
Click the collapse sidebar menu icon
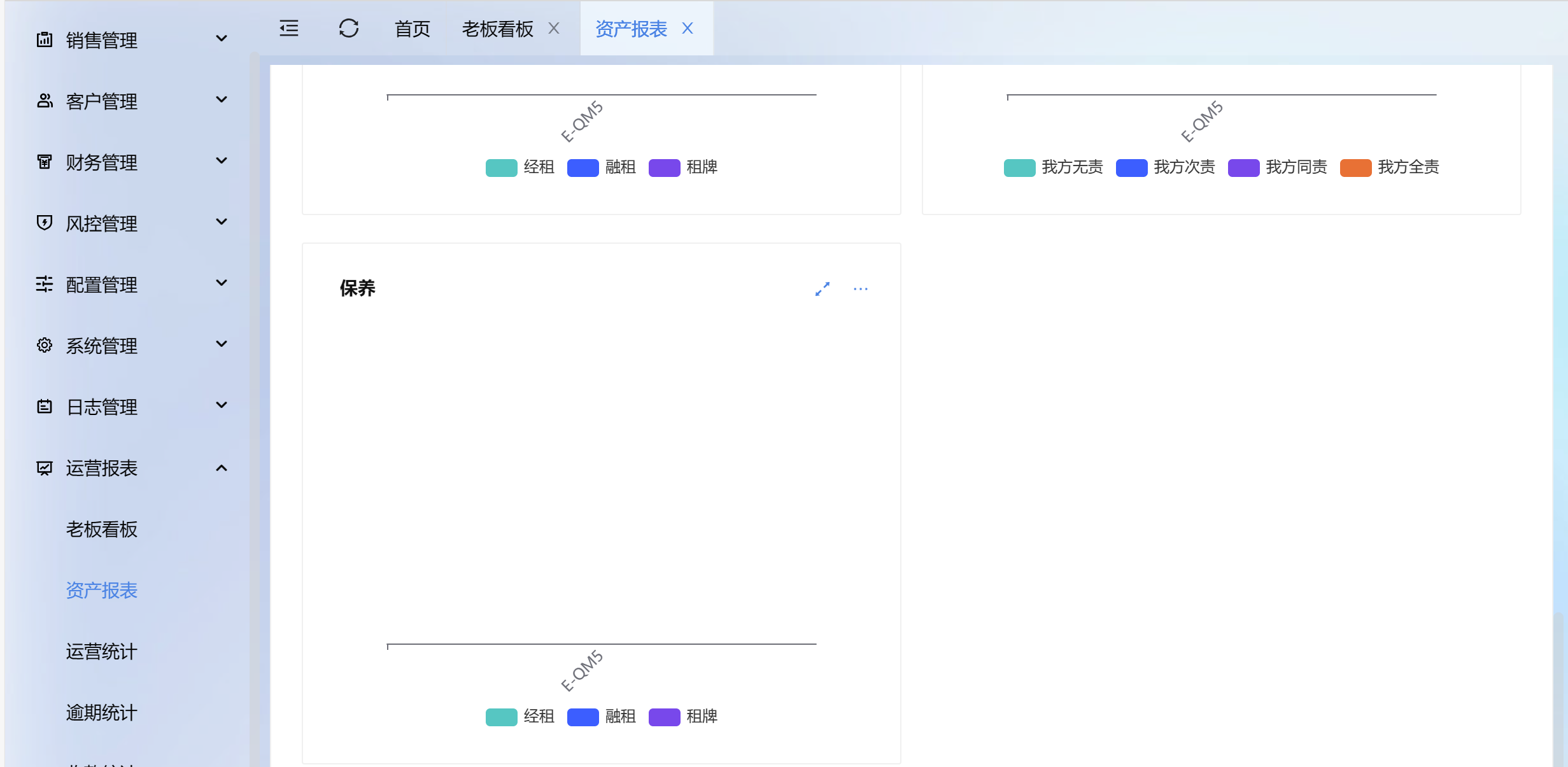pyautogui.click(x=289, y=29)
